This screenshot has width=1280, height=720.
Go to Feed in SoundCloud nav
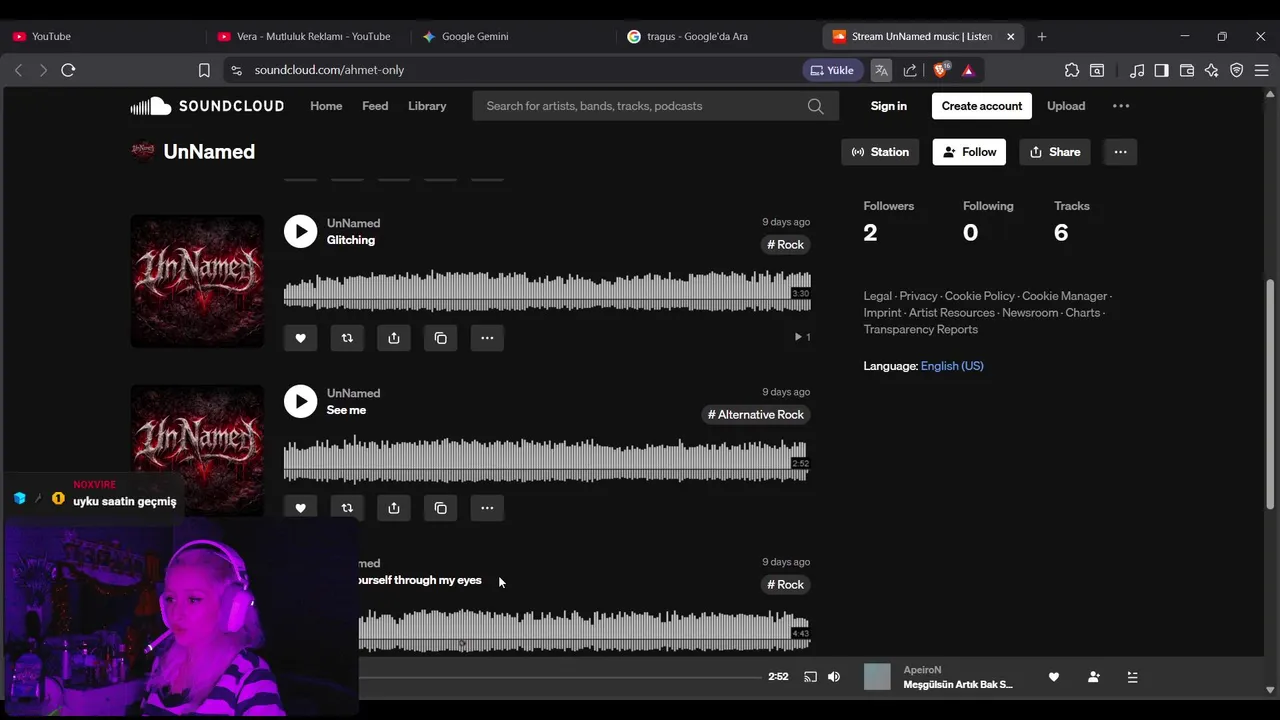click(x=375, y=106)
